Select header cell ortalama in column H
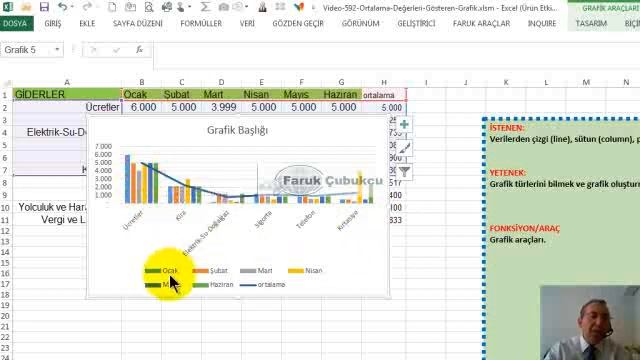Image resolution: width=640 pixels, height=360 pixels. click(384, 95)
